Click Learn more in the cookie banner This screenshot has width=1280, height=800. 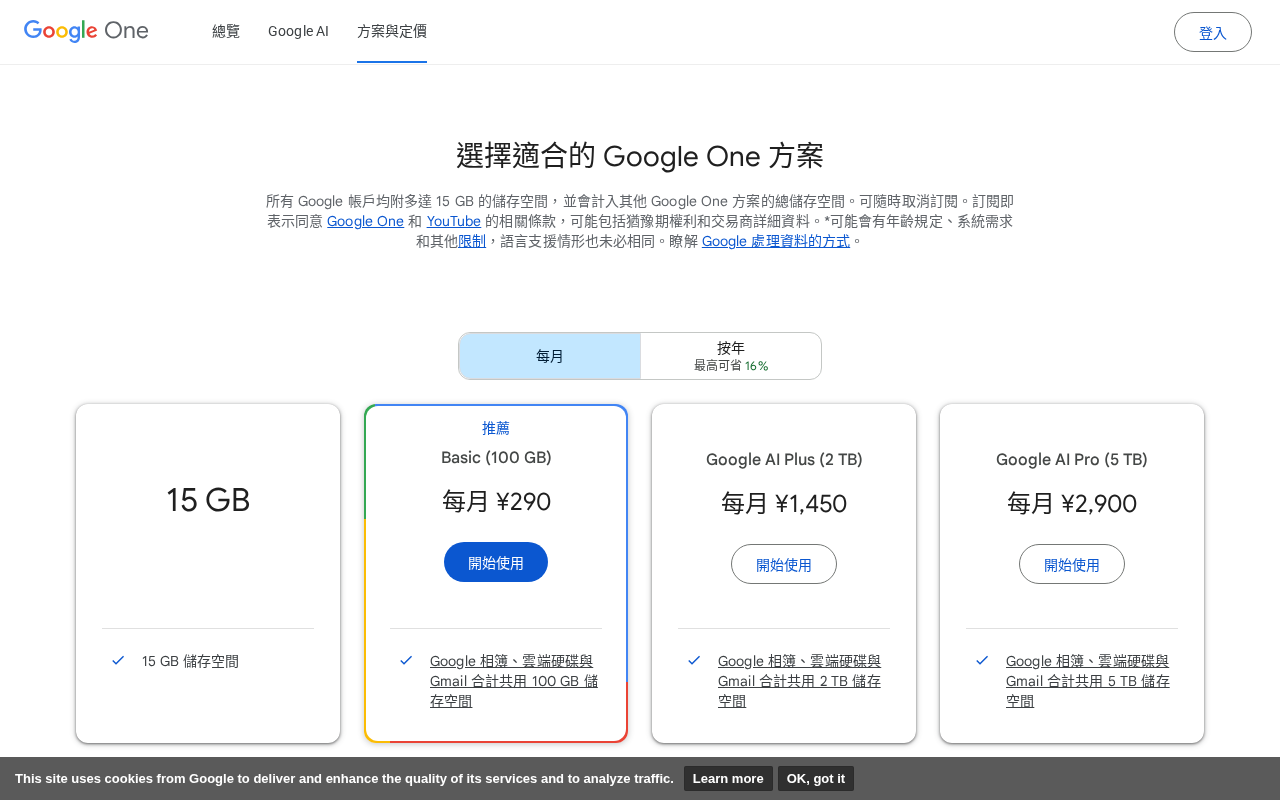point(728,778)
